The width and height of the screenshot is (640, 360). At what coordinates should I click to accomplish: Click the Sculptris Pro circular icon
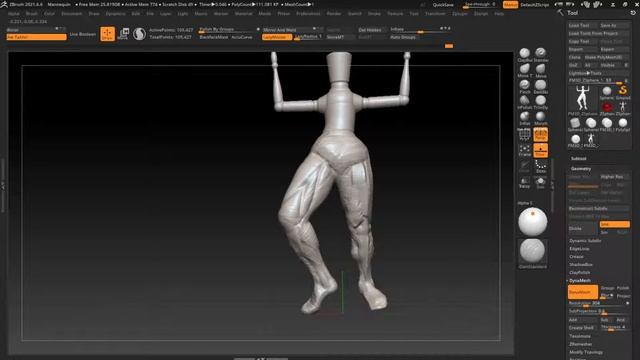(139, 34)
